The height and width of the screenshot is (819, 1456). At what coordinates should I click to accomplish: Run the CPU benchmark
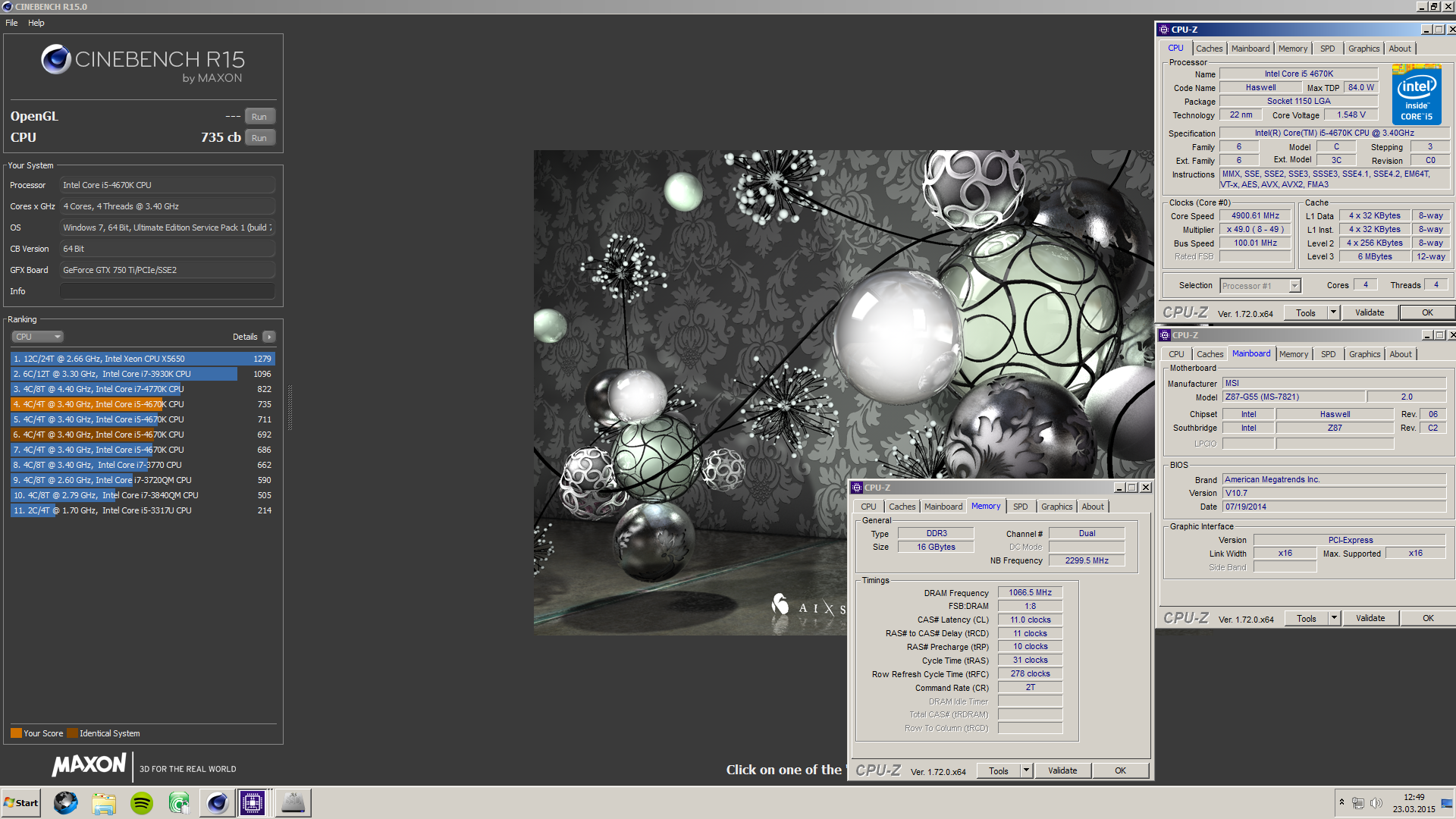[259, 138]
